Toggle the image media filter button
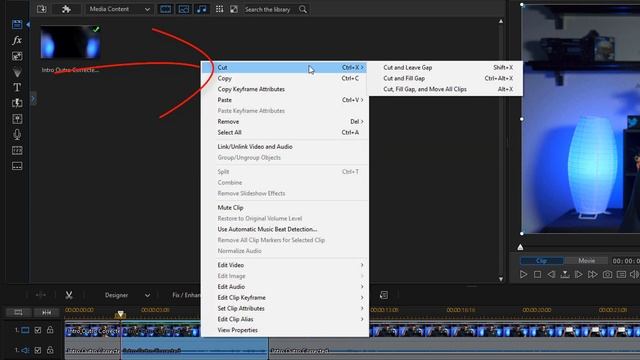The width and height of the screenshot is (640, 360). [184, 9]
